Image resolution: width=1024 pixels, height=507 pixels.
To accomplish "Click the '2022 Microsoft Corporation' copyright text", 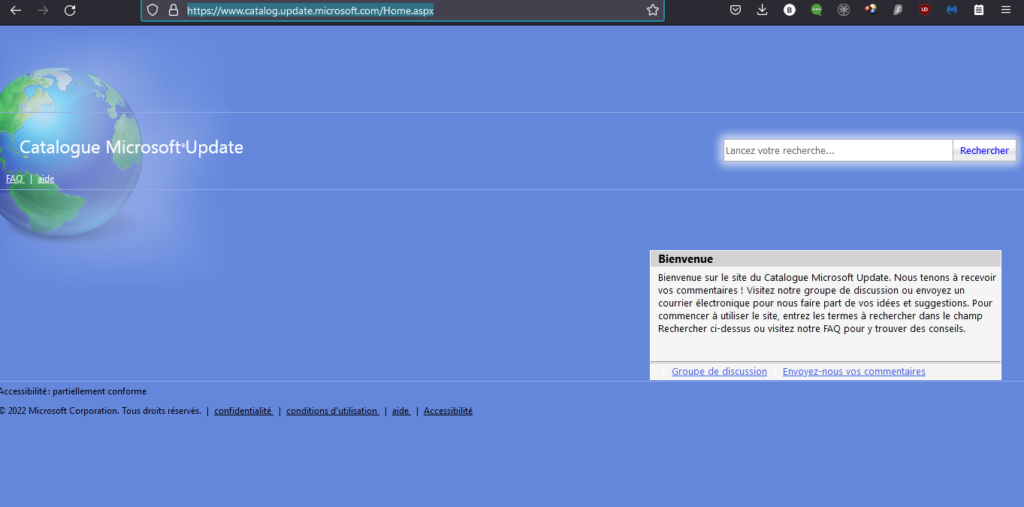I will pyautogui.click(x=101, y=411).
